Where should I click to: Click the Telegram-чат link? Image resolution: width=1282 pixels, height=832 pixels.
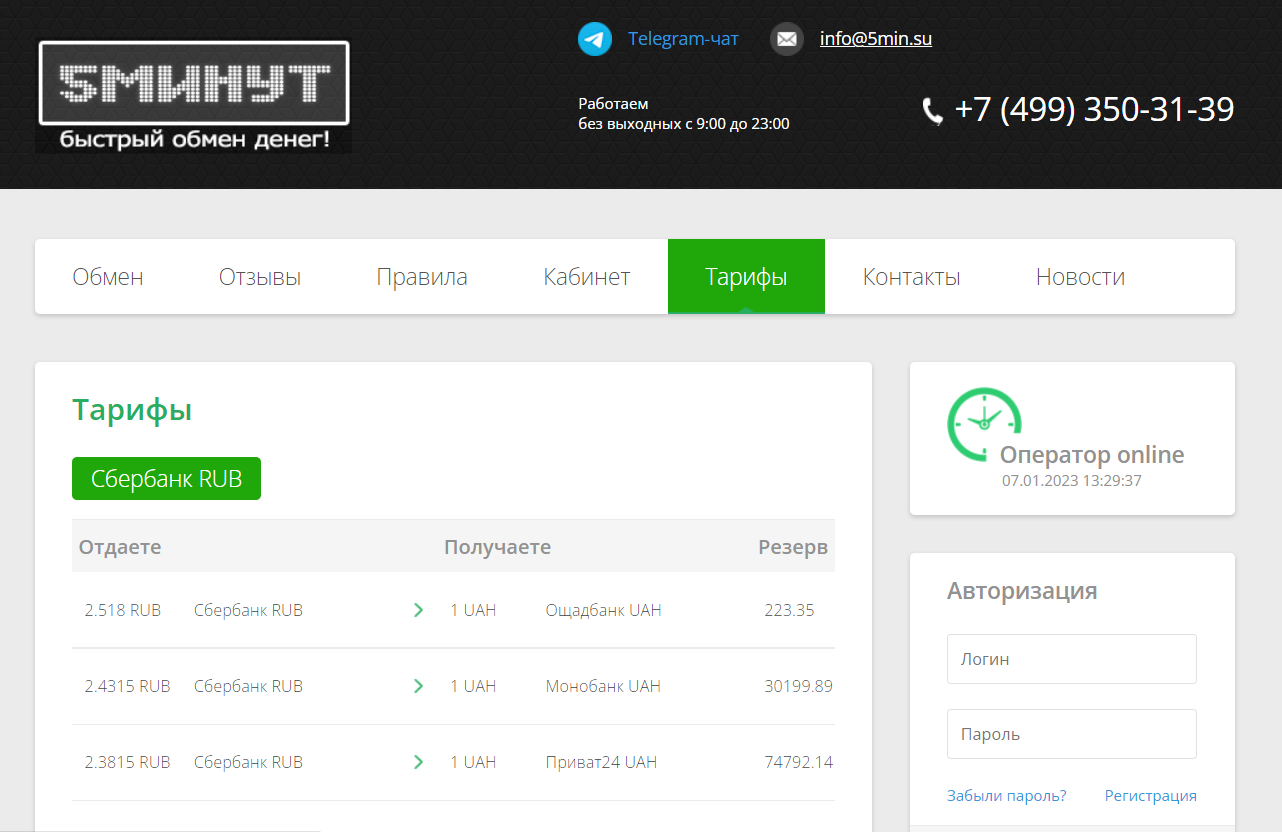coord(683,39)
